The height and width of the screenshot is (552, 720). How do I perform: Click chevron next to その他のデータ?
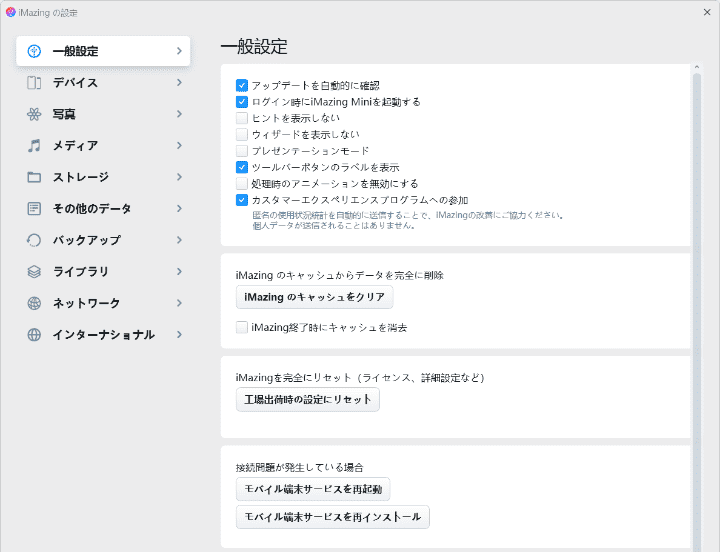click(x=180, y=208)
